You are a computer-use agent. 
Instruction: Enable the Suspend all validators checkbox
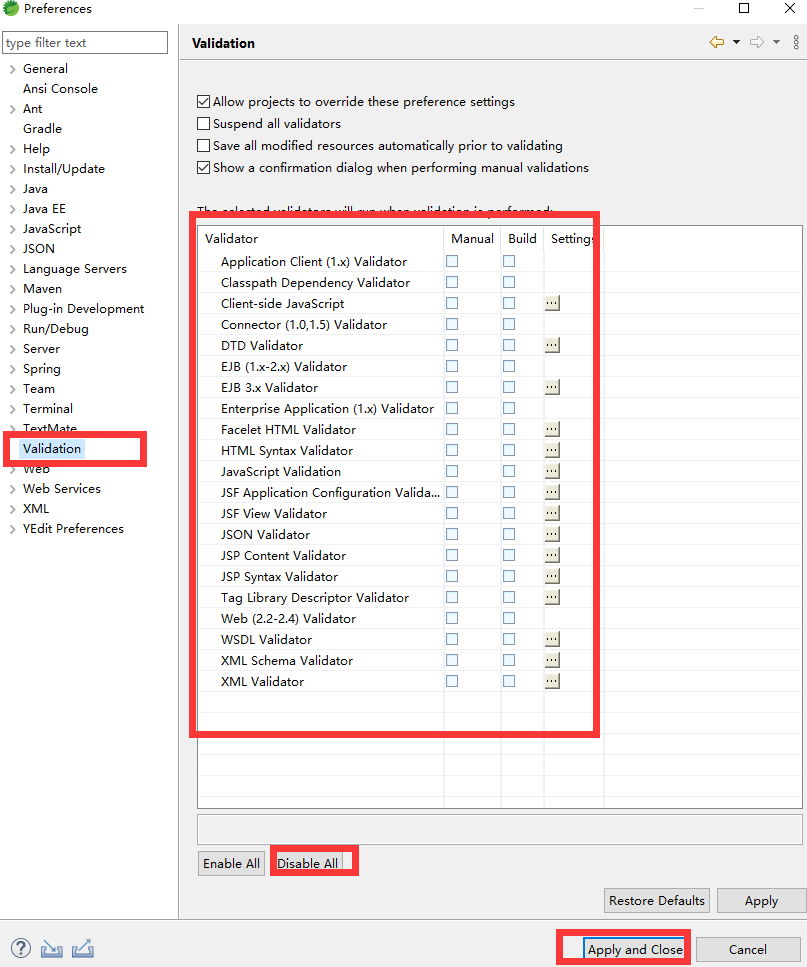(x=203, y=123)
